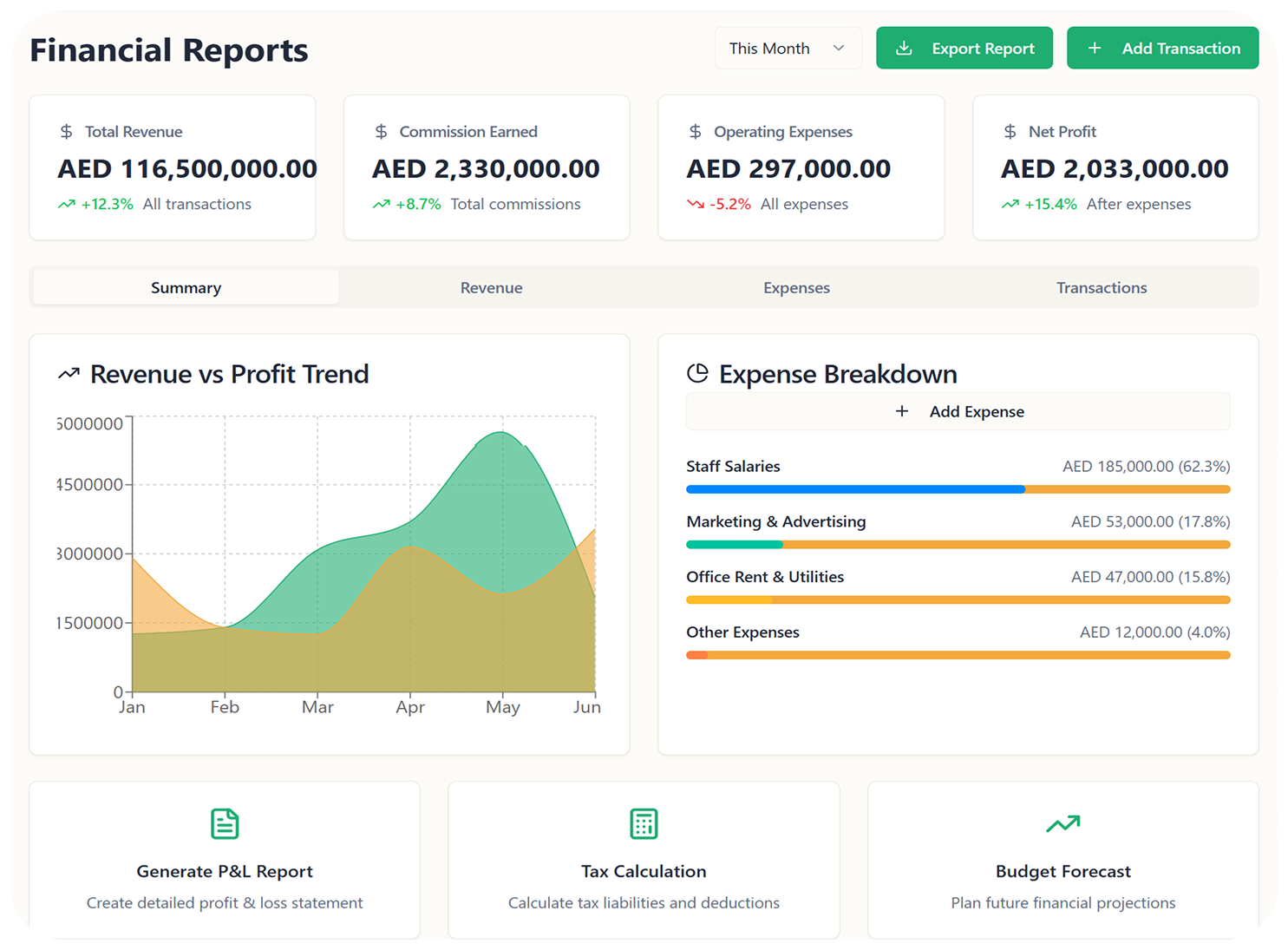Click the Operating Expenses amount AED 297,000.00
This screenshot has height=950, width=1288.
788,168
